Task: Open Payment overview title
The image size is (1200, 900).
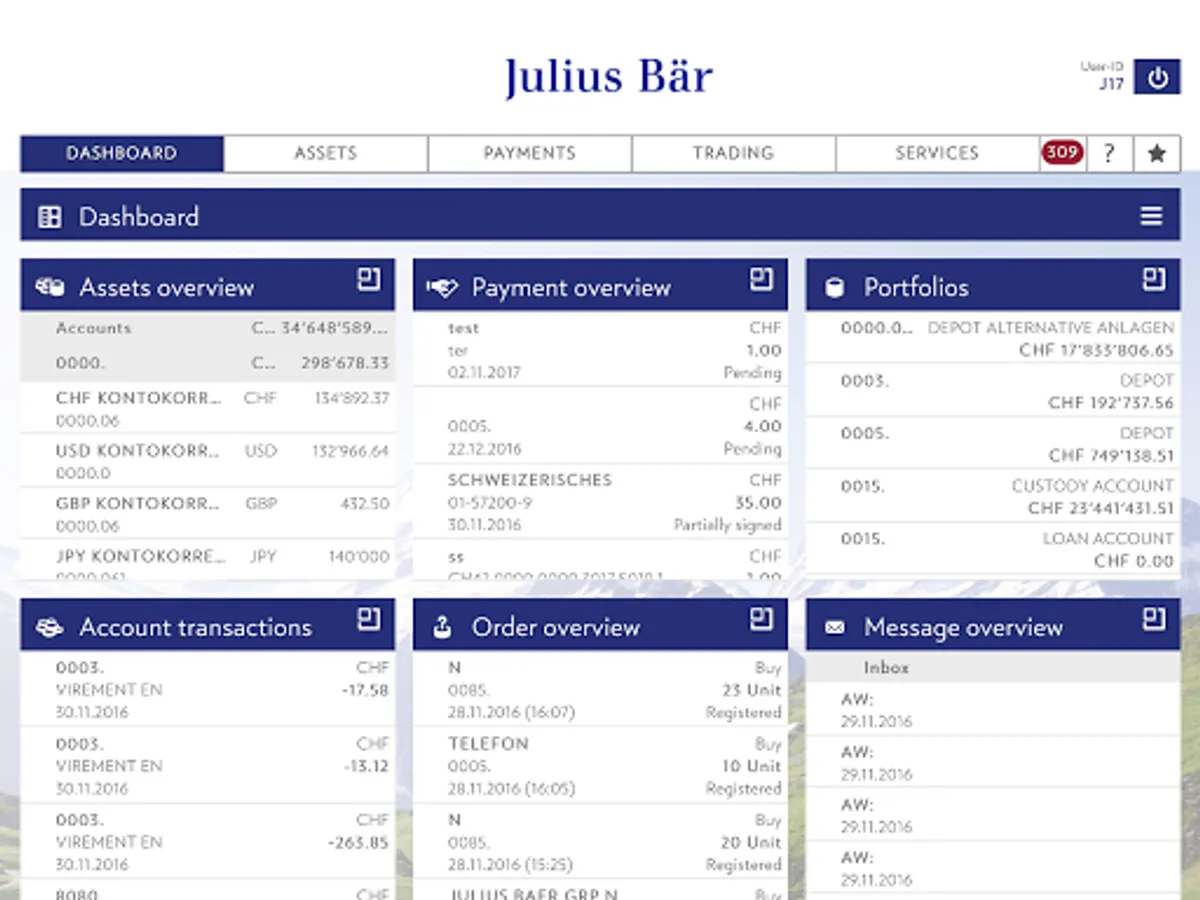Action: point(571,288)
